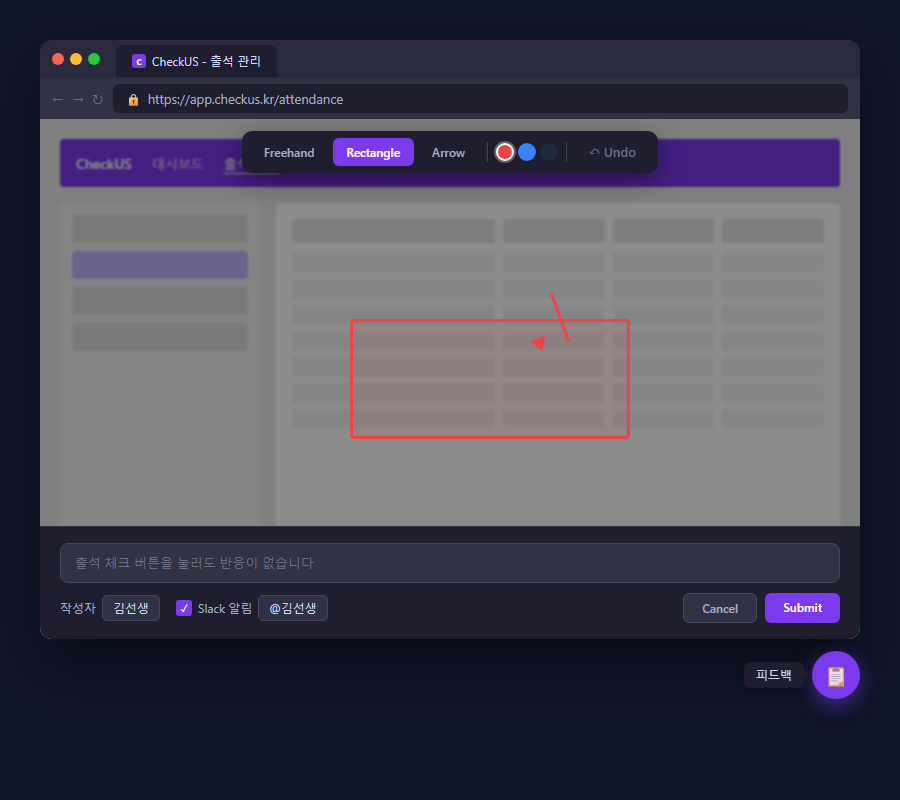Reload the attendance page
Screen dimensions: 900x800
(x=96, y=99)
